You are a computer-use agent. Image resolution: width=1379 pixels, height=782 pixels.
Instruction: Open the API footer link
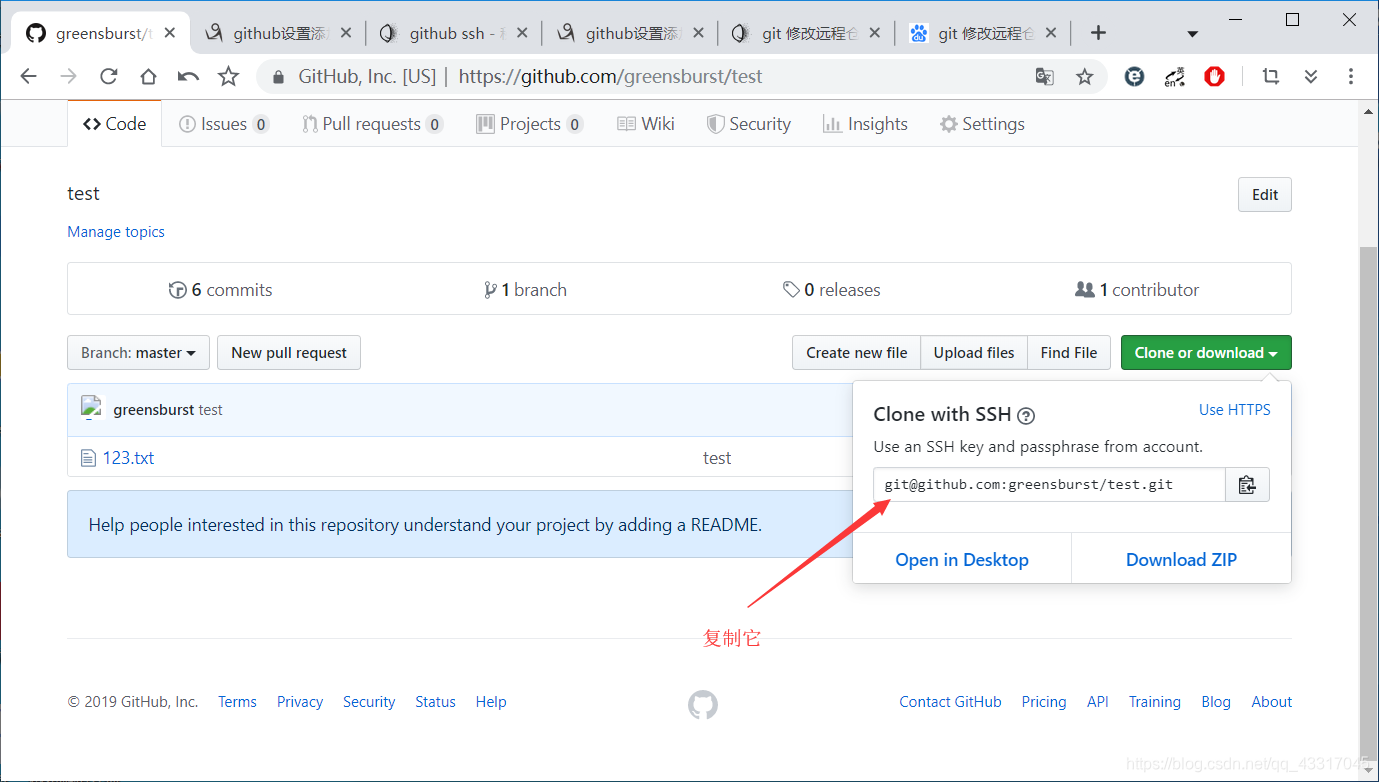pos(1098,702)
